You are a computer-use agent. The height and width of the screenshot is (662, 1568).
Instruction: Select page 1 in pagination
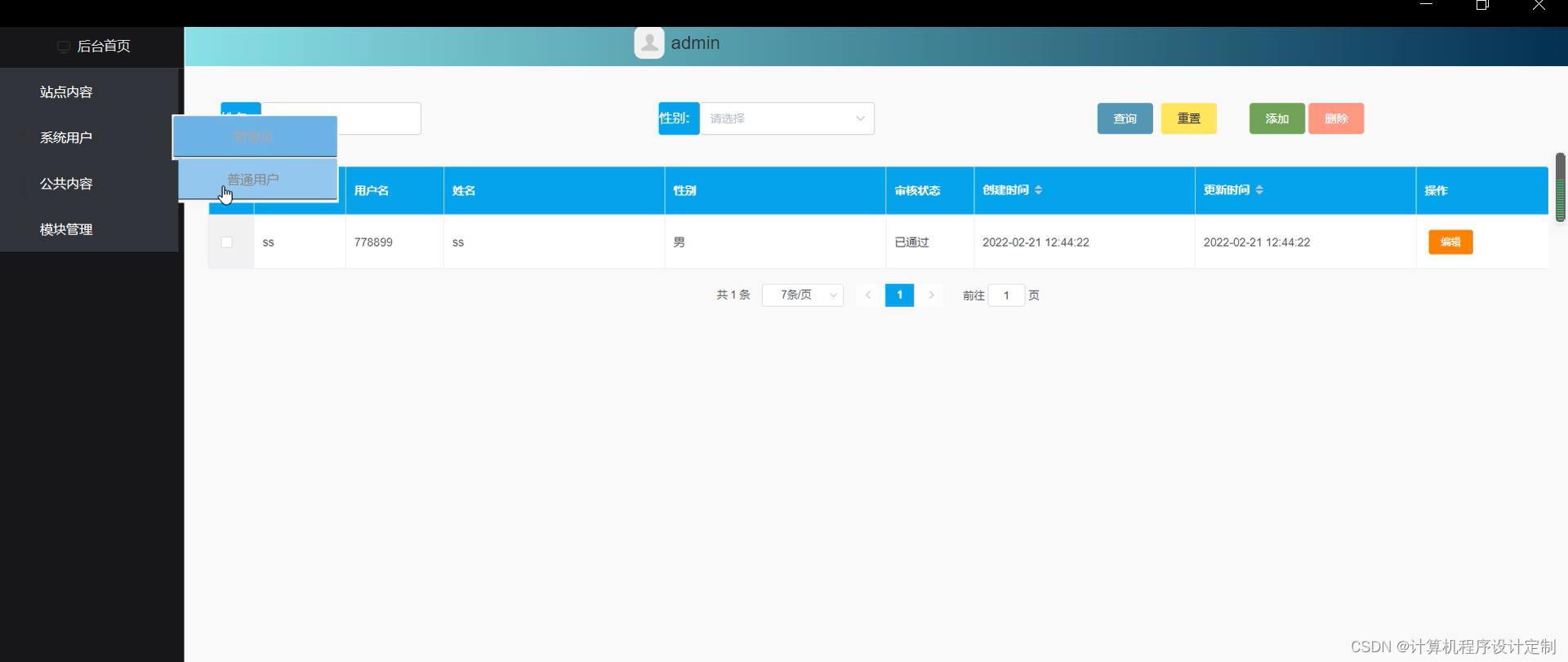899,295
